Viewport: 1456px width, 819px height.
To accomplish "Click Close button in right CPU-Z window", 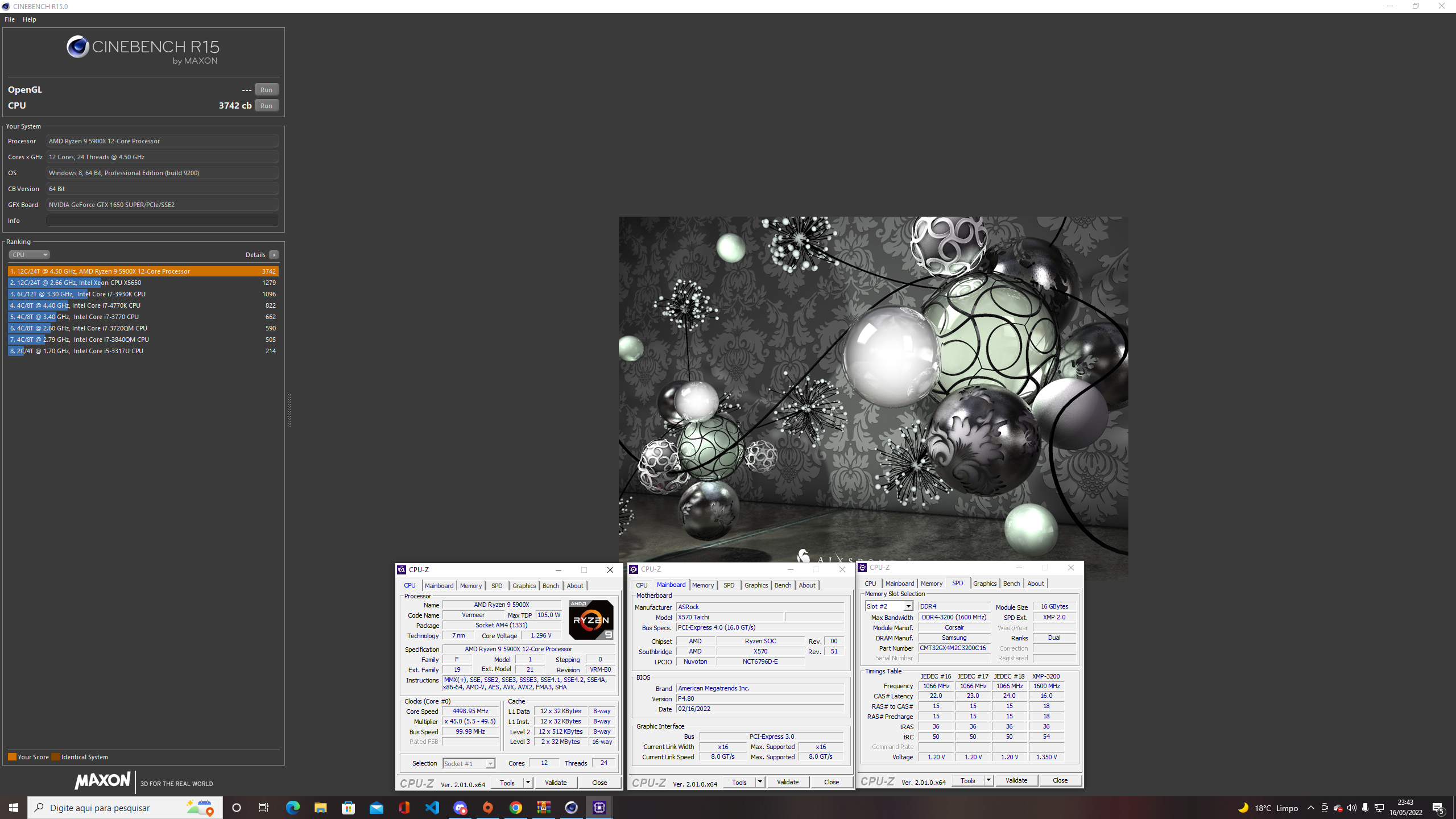I will coord(1060,780).
